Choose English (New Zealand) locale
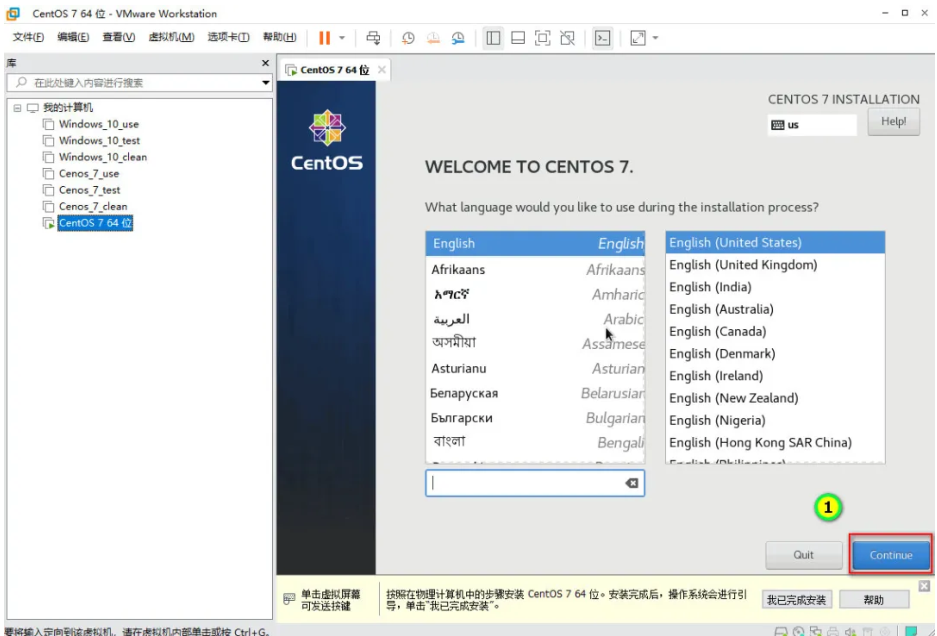 click(x=775, y=398)
